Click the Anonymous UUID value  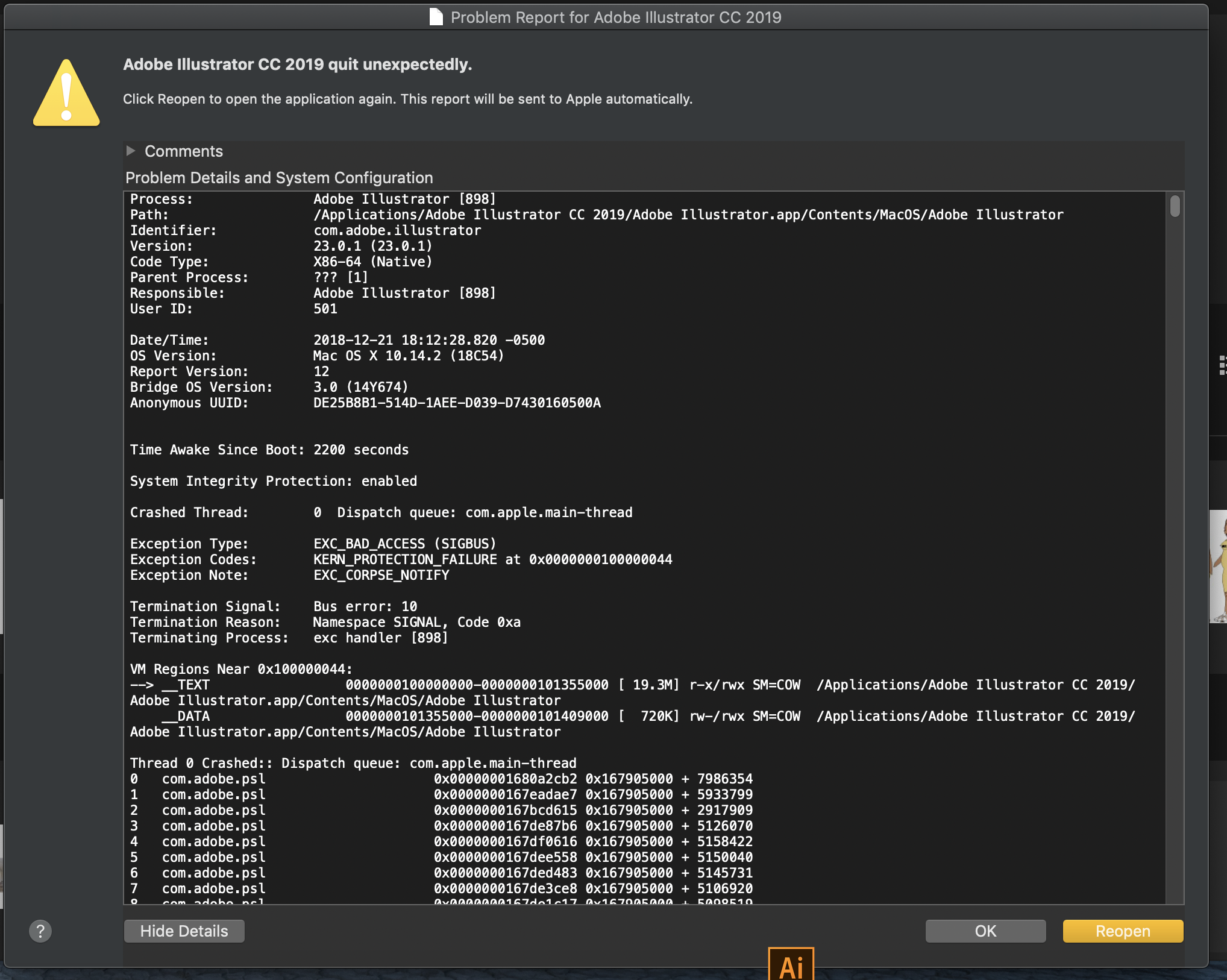click(457, 403)
